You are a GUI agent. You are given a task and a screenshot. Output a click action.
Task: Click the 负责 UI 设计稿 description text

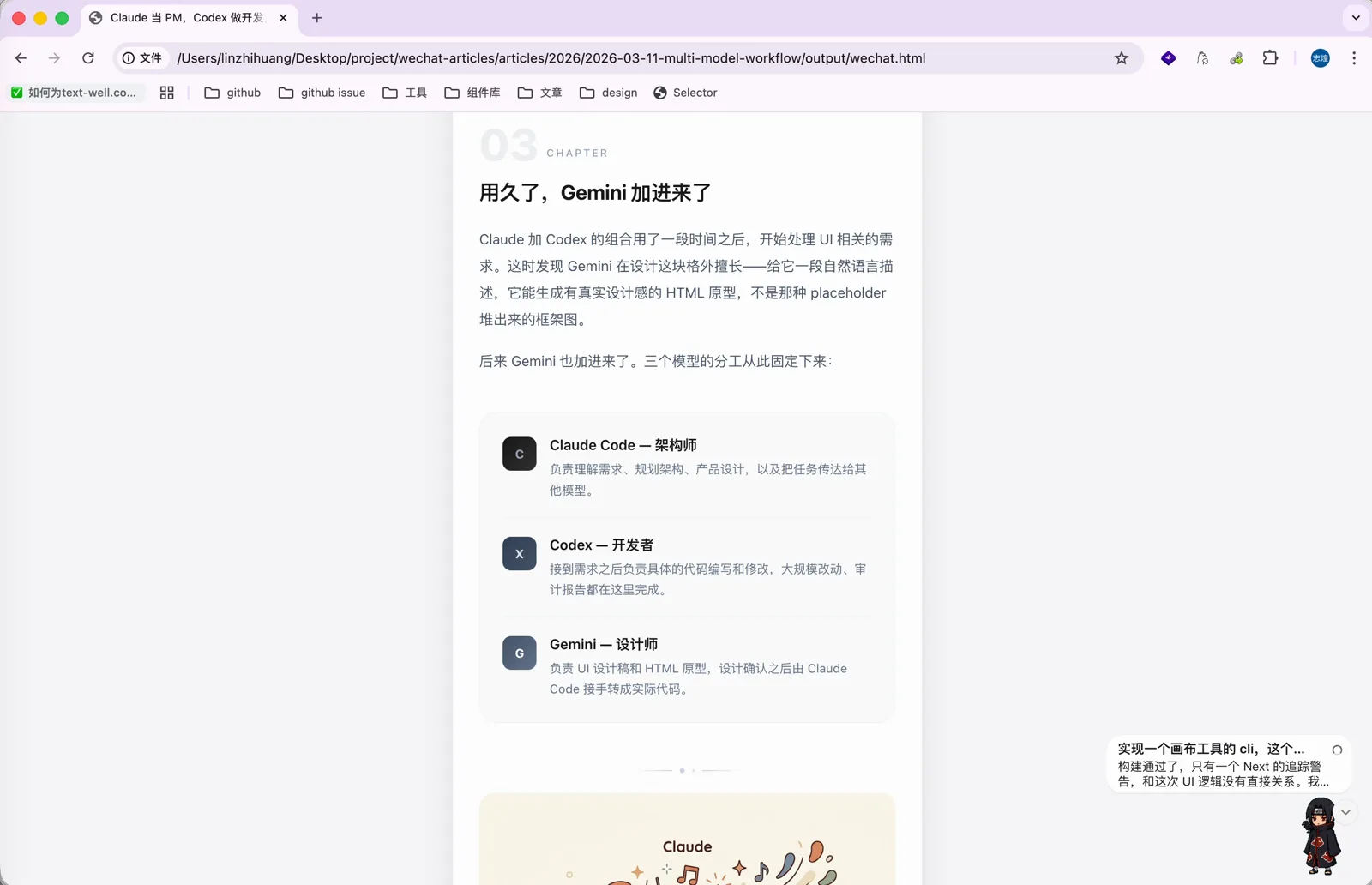[699, 679]
